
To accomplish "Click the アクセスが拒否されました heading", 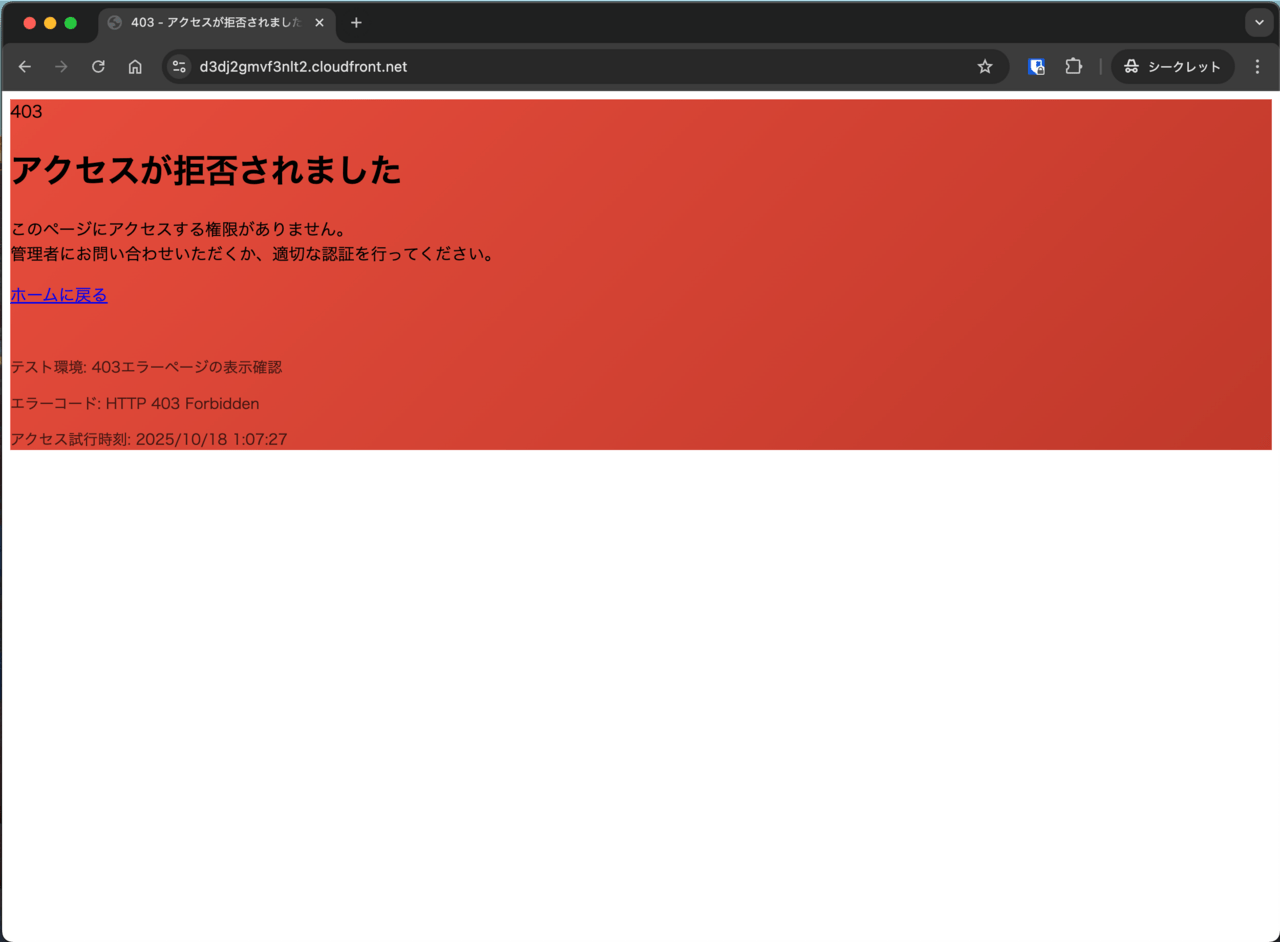I will (206, 171).
